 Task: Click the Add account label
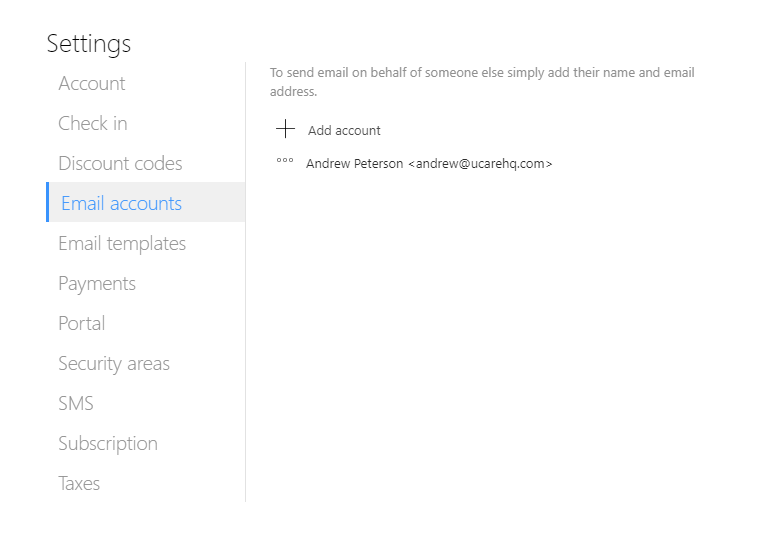(344, 130)
